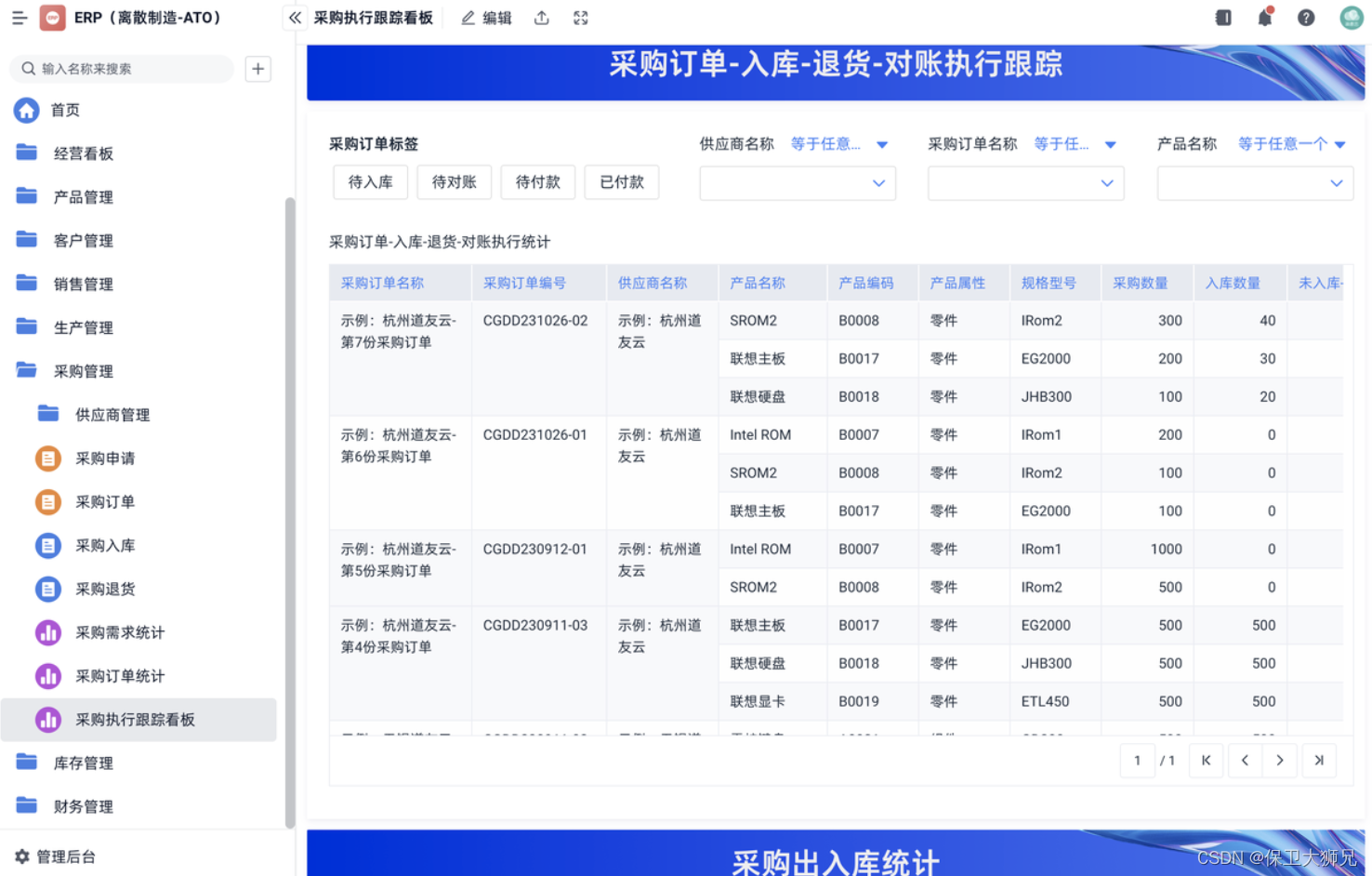Select order number CGDD231026-01

535,435
